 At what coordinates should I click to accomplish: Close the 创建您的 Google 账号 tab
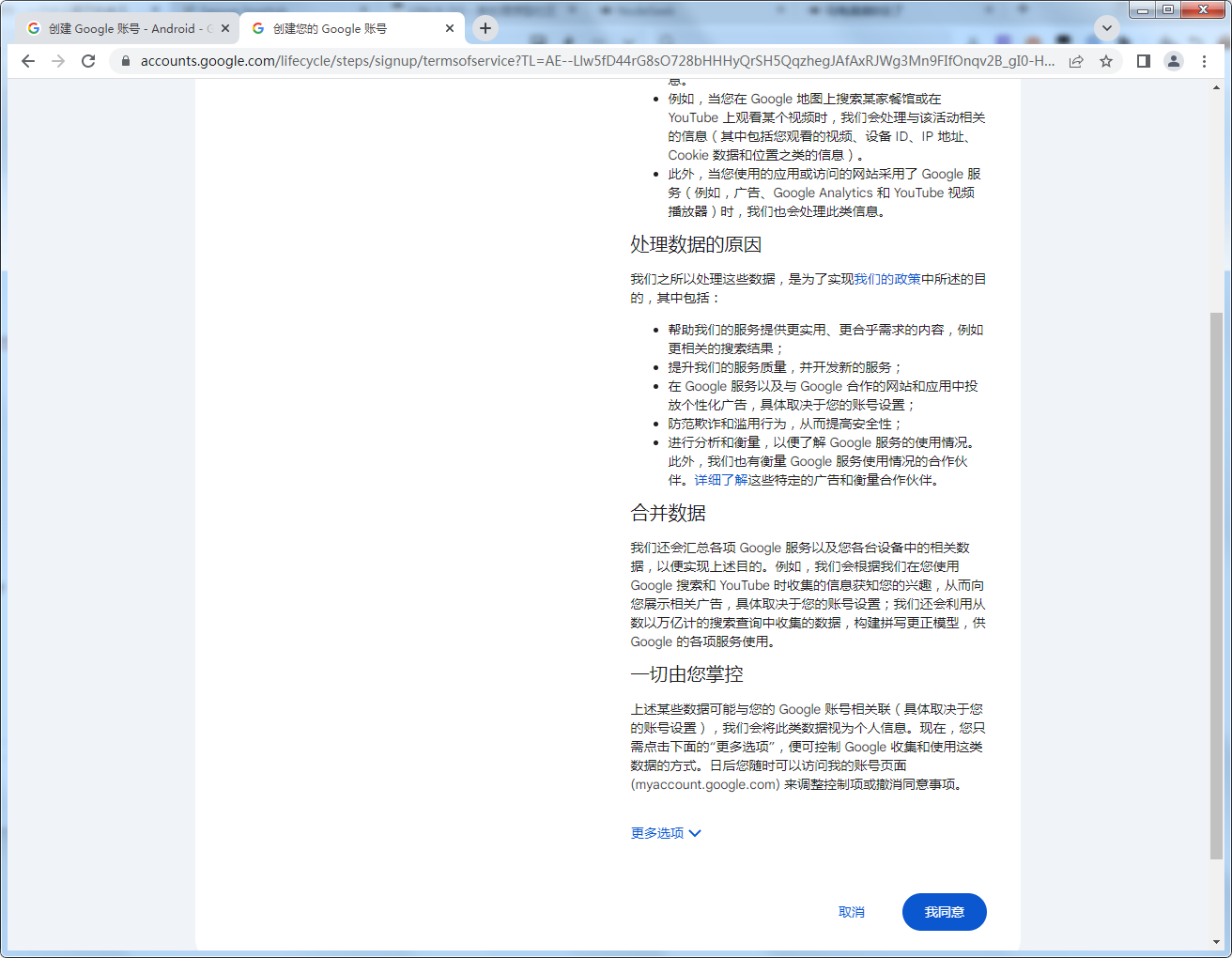pyautogui.click(x=450, y=28)
